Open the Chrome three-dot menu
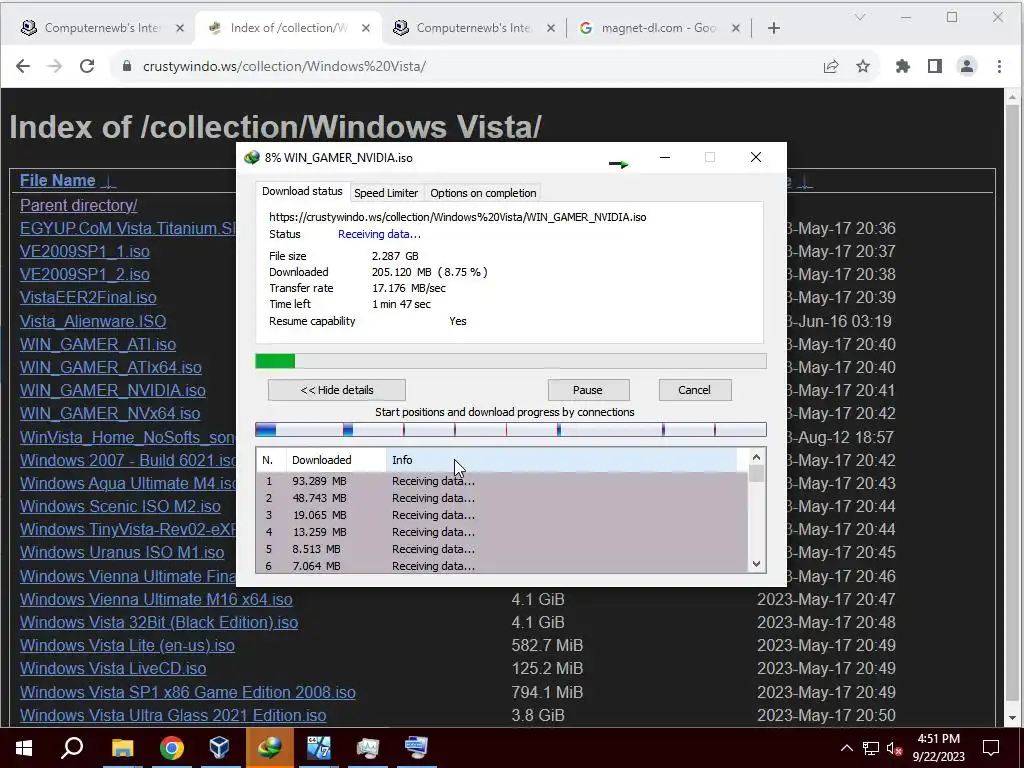Screen dimensions: 1024x768 coord(999,66)
